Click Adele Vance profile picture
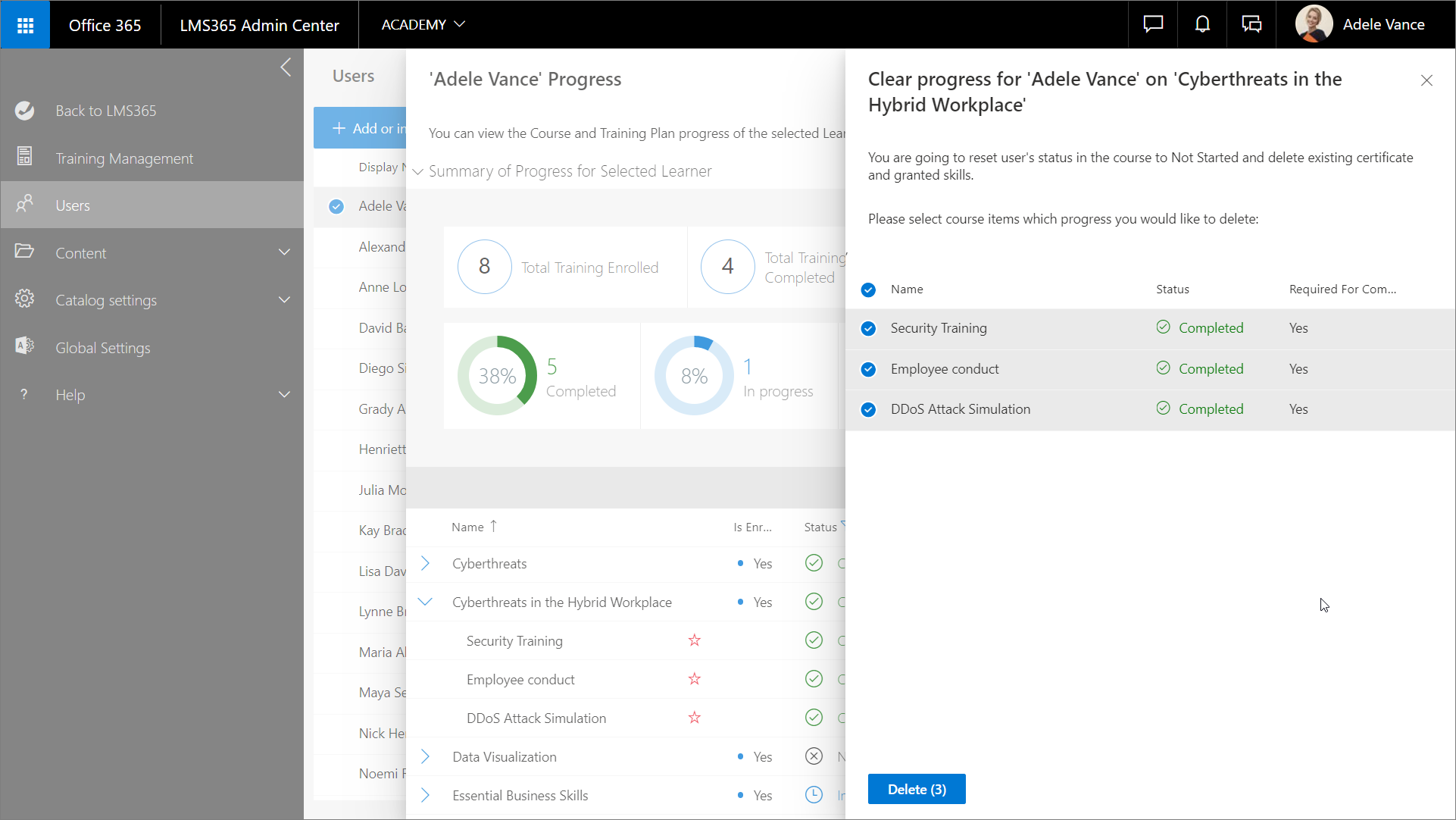Screen dimensions: 1456x820 1314,24
